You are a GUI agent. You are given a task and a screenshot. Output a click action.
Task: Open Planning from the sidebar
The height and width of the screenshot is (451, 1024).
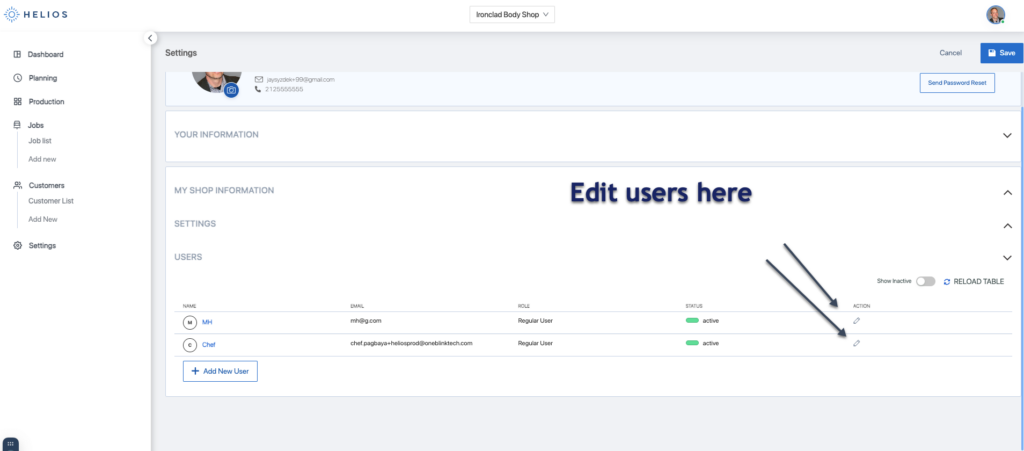click(42, 78)
